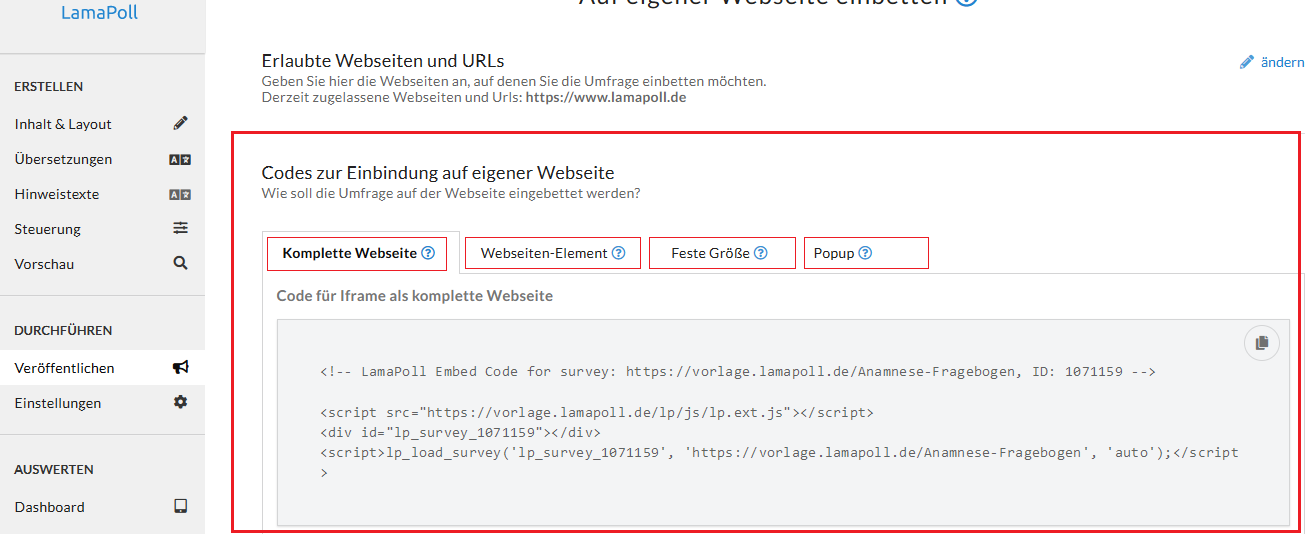Viewport: 1311px width, 534px height.
Task: Click the magnifier icon beside Vorschau
Action: (x=180, y=263)
